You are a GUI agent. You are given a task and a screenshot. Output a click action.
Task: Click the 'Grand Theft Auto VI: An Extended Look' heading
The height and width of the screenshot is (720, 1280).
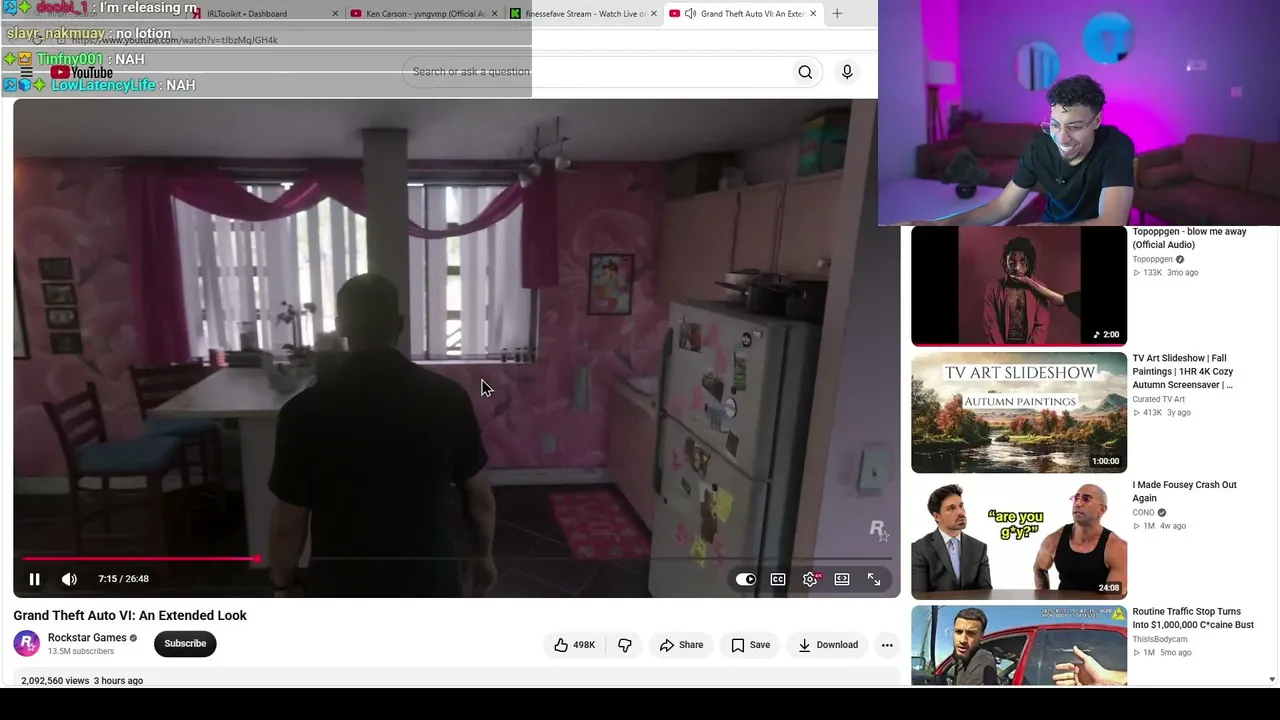tap(130, 616)
